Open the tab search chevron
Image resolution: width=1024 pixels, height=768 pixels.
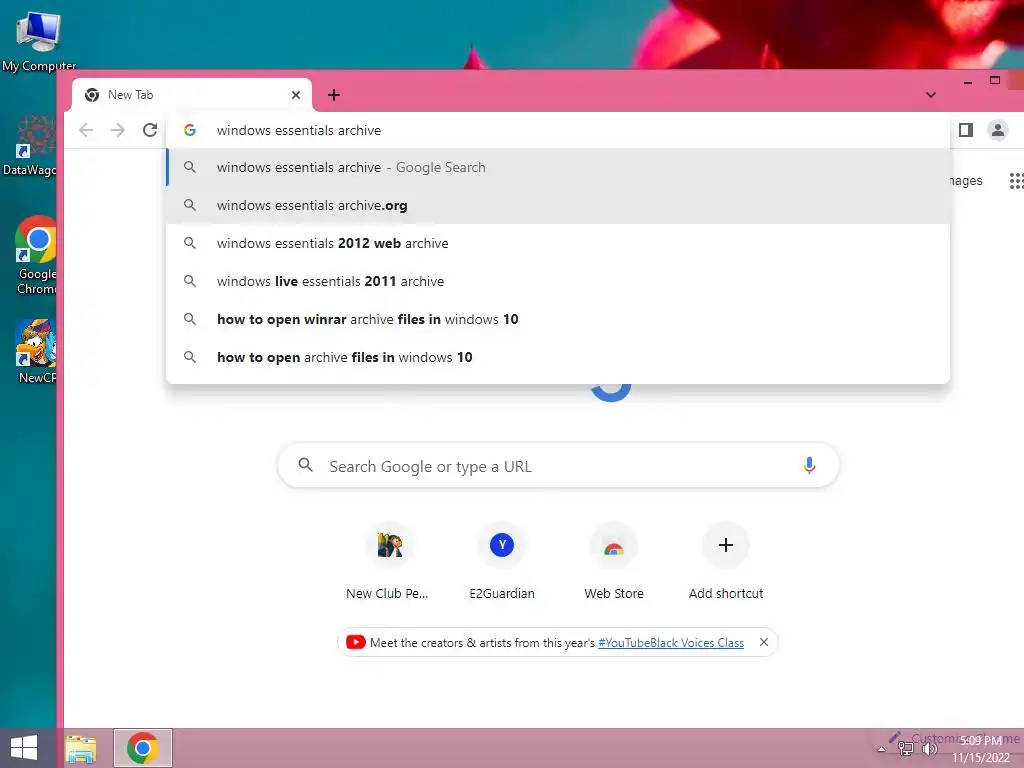(x=931, y=95)
